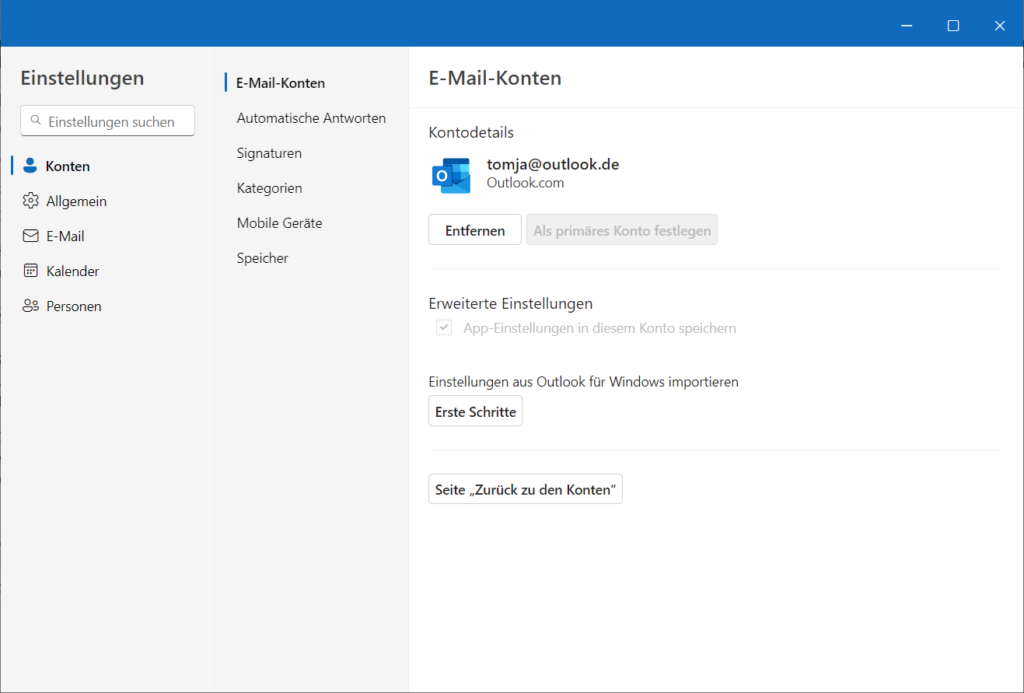Switch to the Speicher tab
The height and width of the screenshot is (693, 1024).
tap(261, 257)
